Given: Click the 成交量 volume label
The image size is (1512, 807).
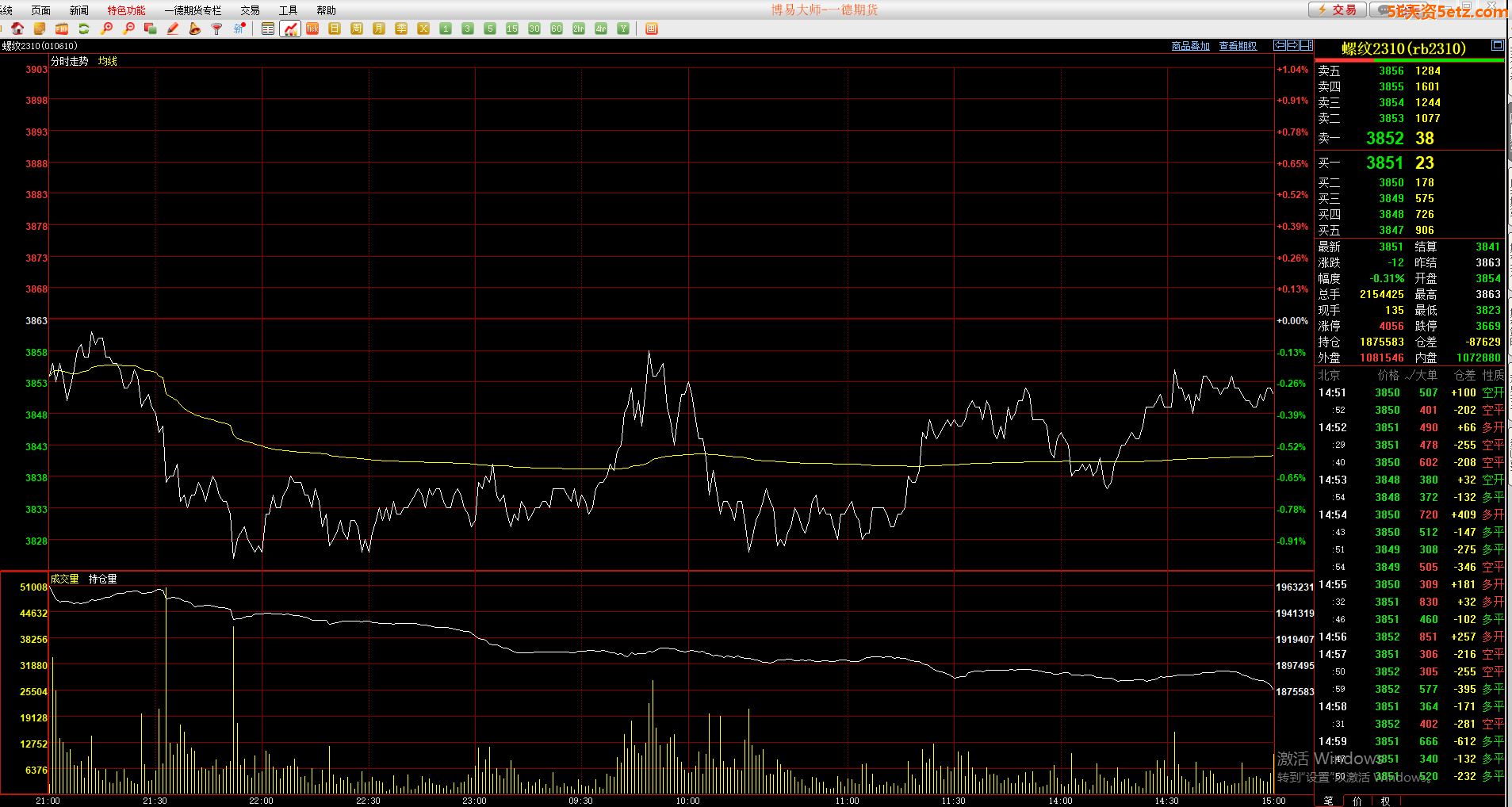Looking at the screenshot, I should click(x=64, y=579).
